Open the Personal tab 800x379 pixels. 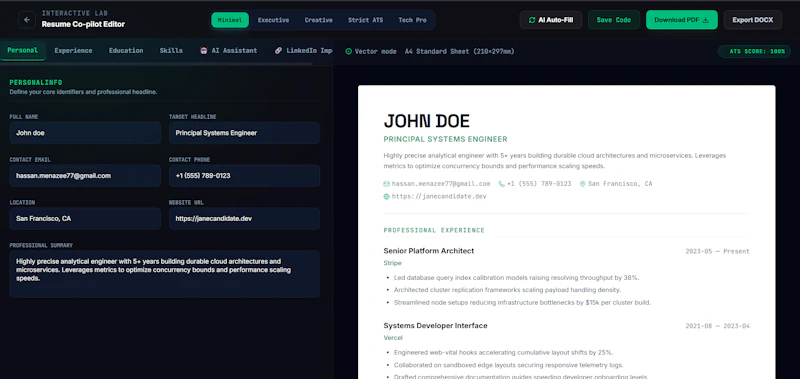point(22,50)
